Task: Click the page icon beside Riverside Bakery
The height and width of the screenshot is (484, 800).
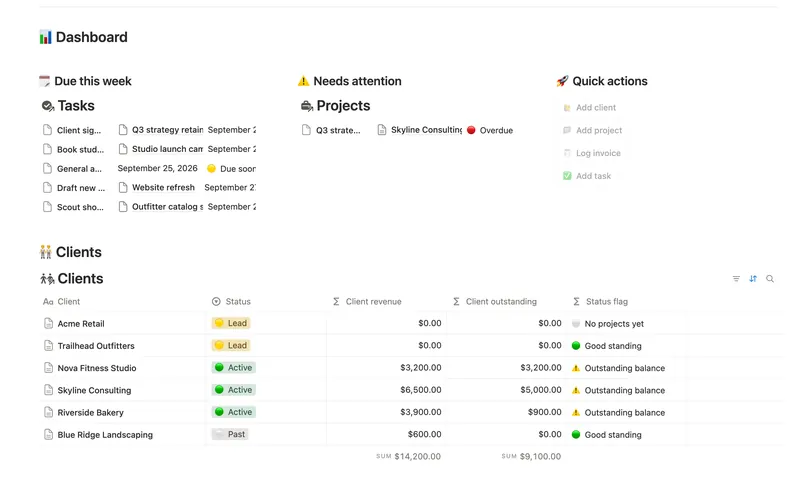Action: (48, 412)
